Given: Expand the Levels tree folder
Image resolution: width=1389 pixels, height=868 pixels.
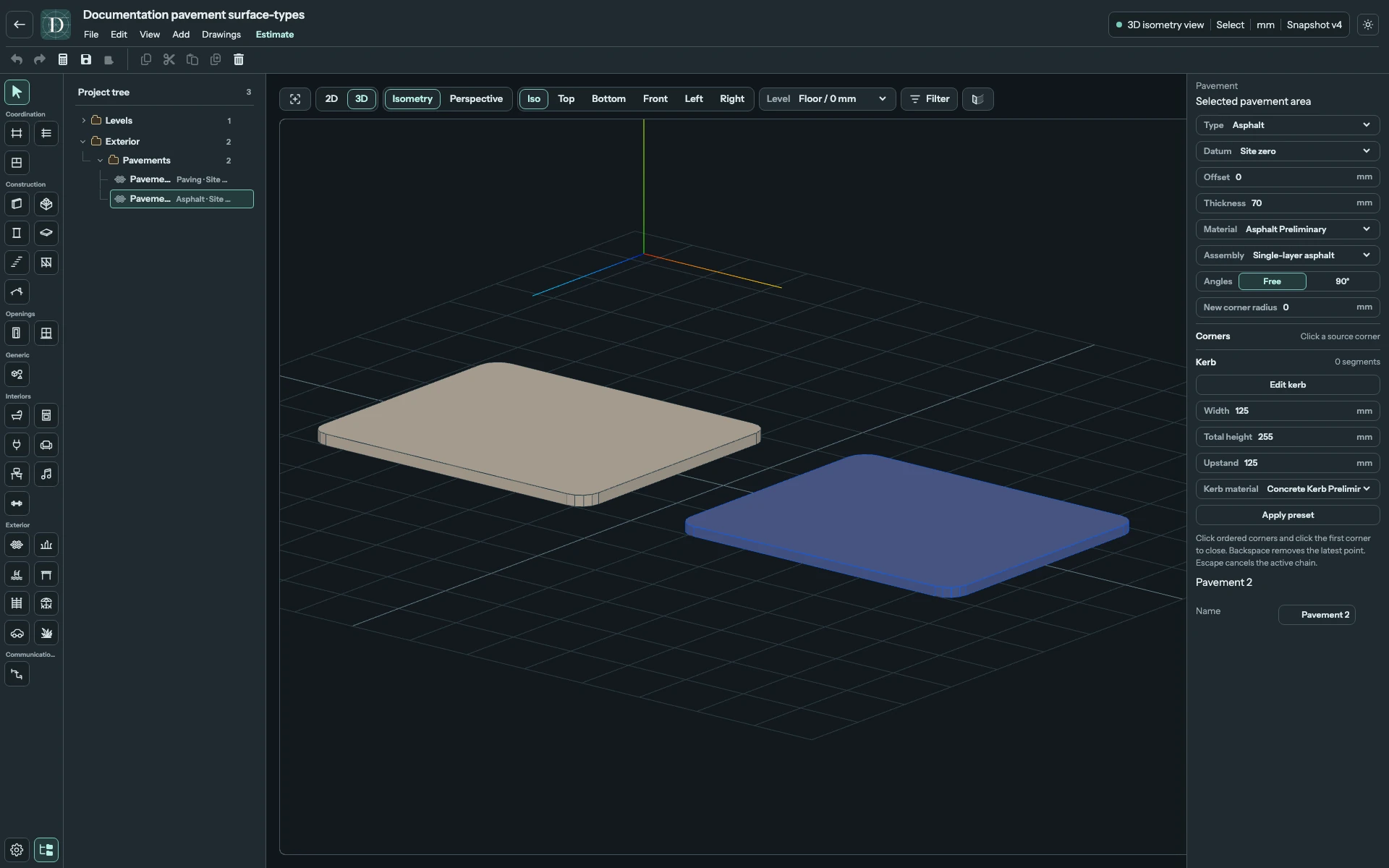Looking at the screenshot, I should tap(83, 121).
